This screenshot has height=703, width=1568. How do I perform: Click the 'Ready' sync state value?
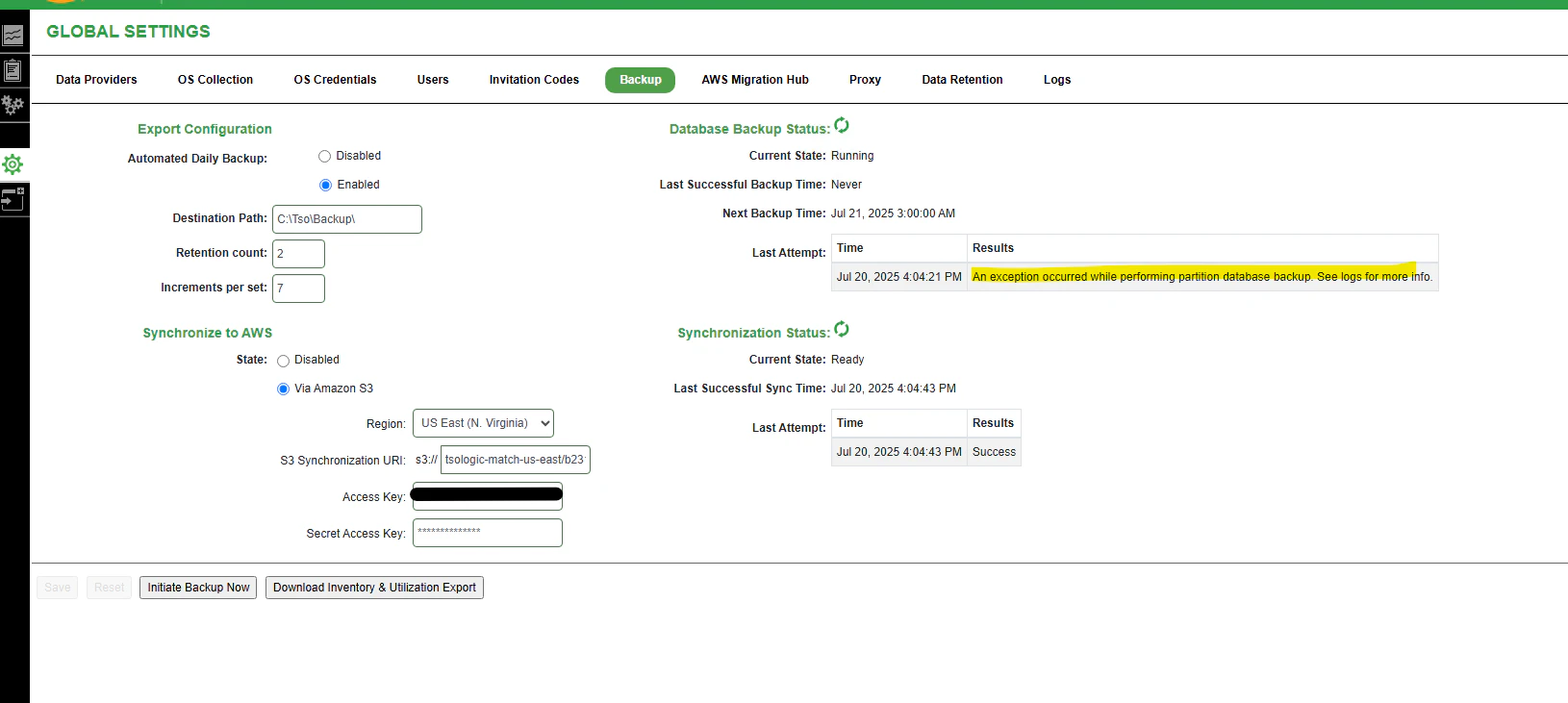coord(847,360)
